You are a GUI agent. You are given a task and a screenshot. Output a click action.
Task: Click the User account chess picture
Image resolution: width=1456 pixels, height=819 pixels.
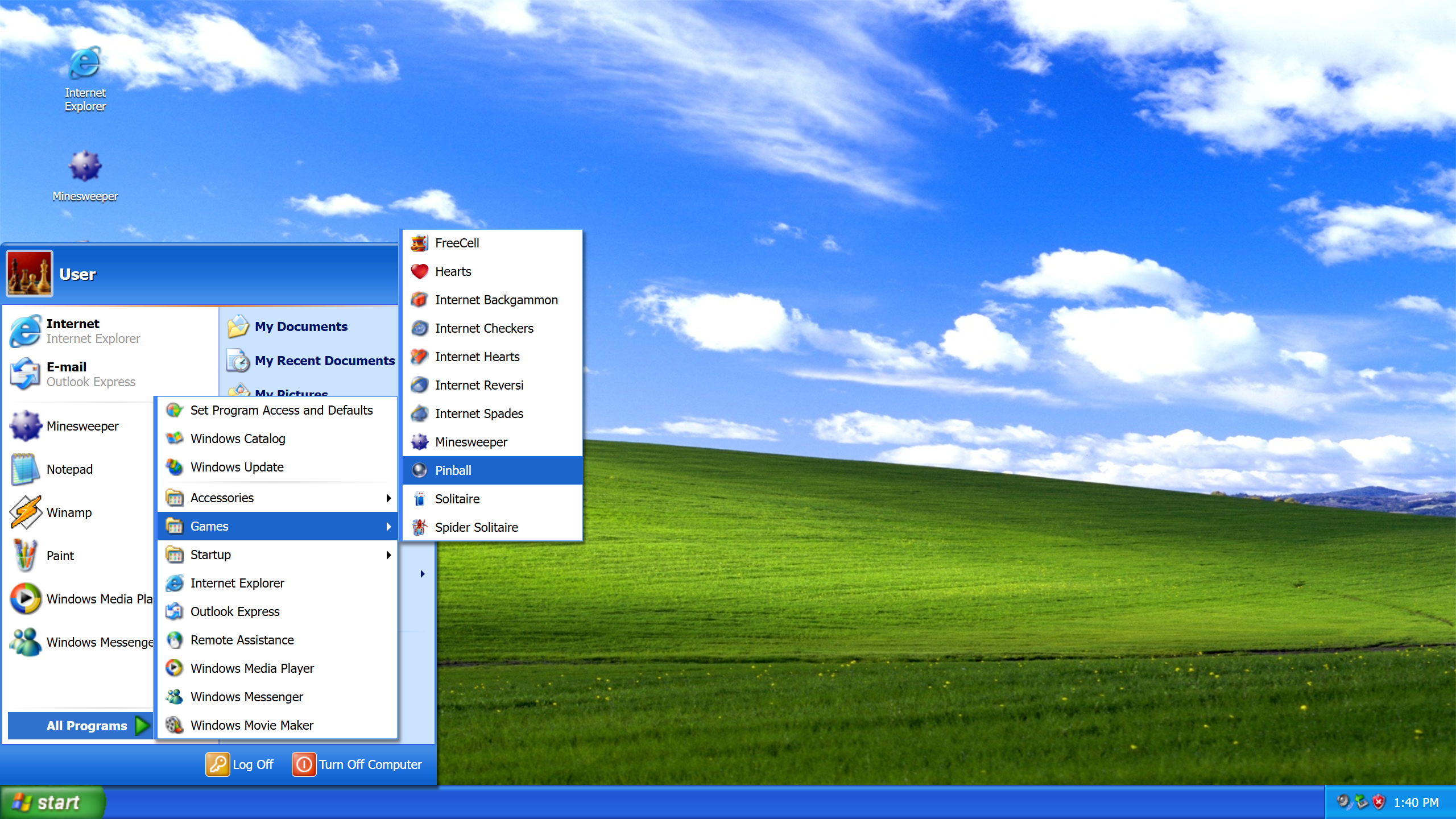tap(30, 274)
